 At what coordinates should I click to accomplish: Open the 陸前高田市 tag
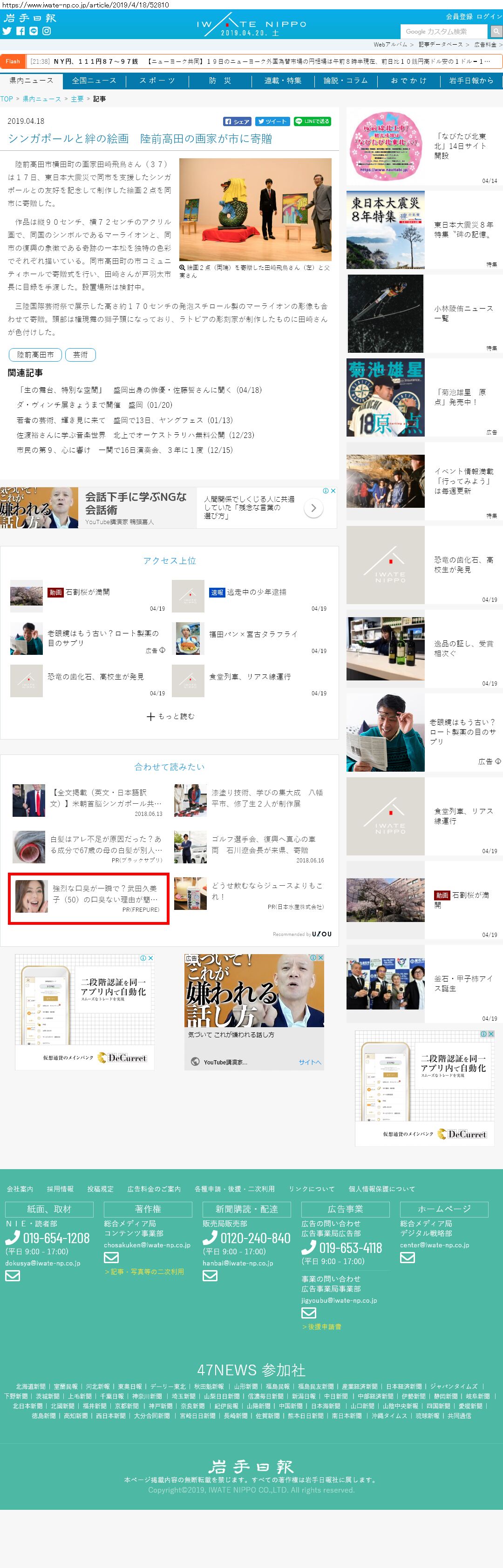tap(35, 355)
